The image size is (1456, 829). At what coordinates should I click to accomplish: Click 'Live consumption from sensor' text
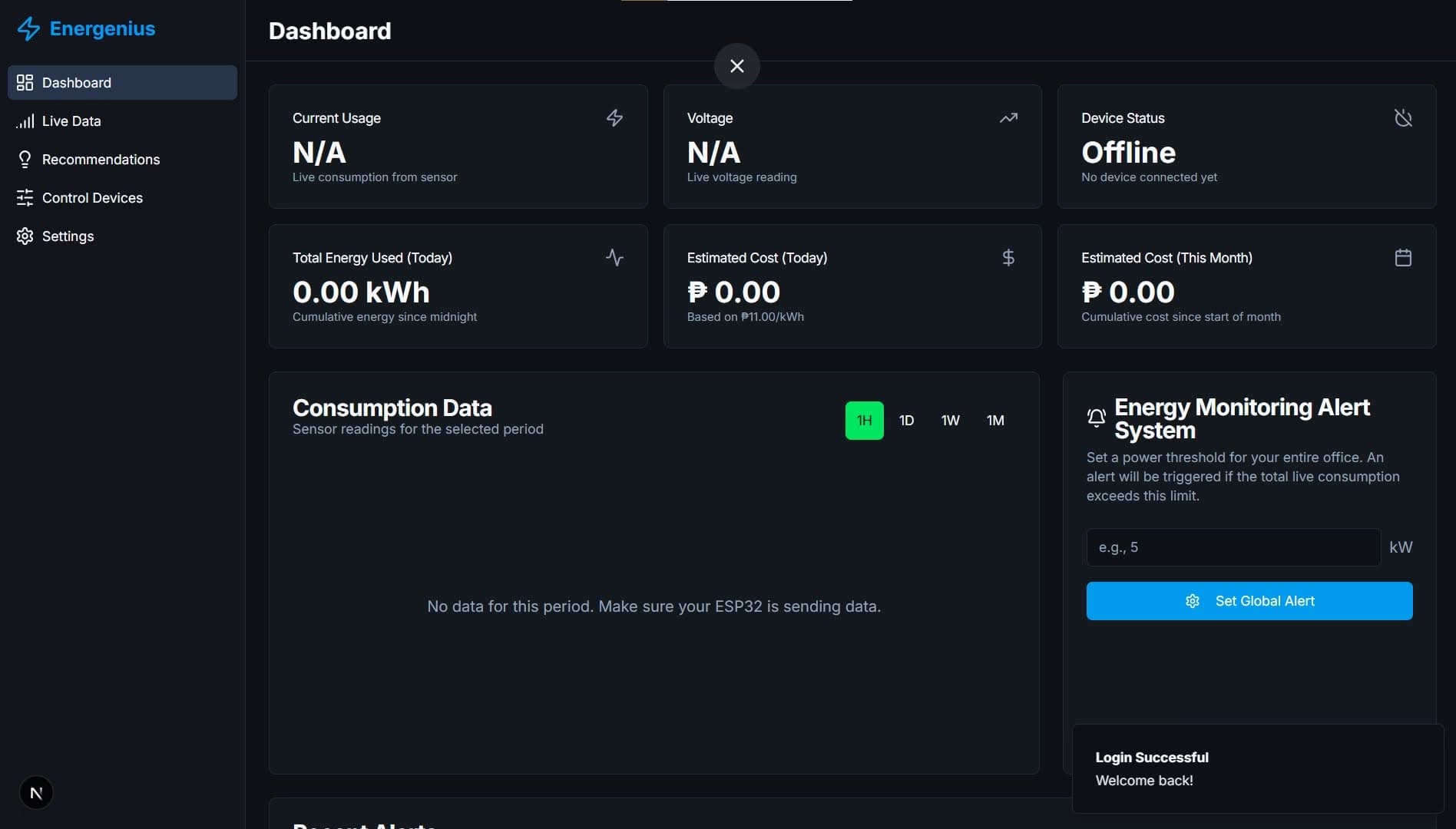pyautogui.click(x=375, y=177)
